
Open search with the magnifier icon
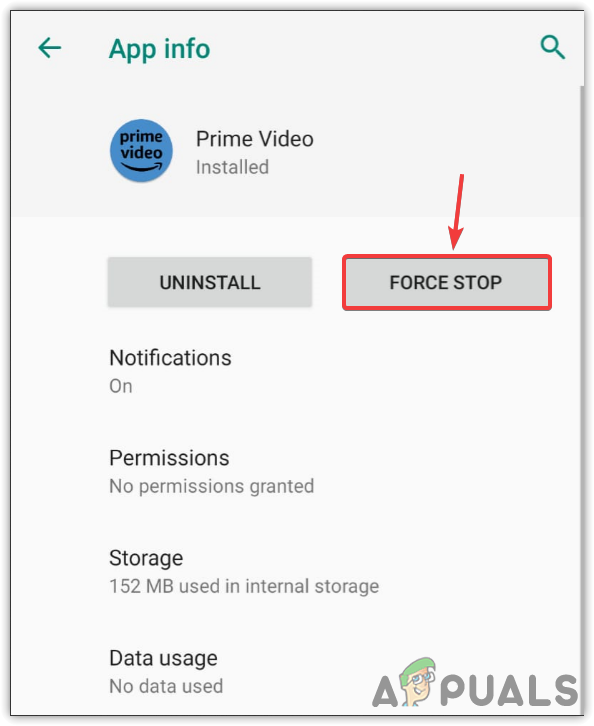553,47
